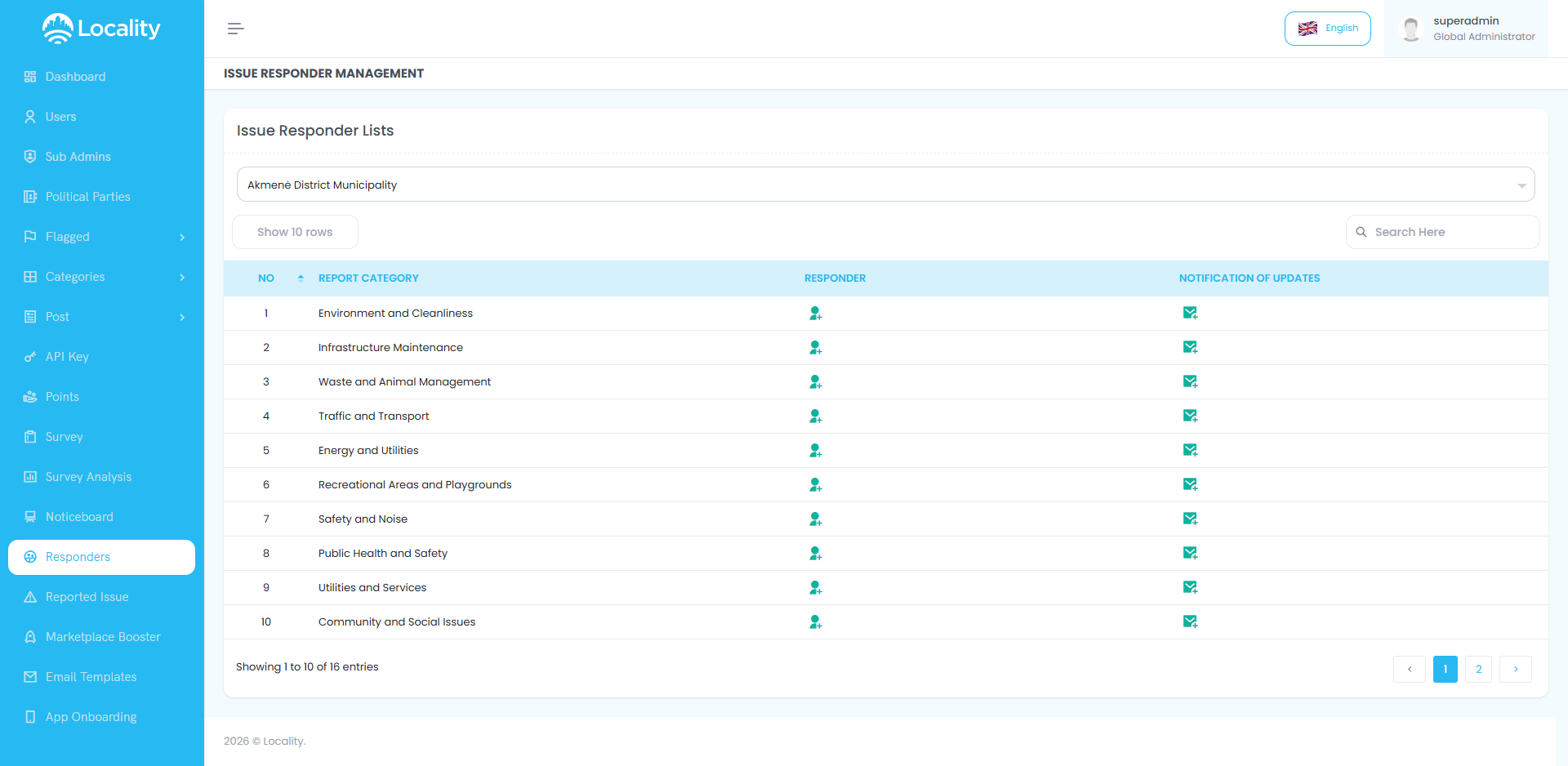The height and width of the screenshot is (766, 1568).
Task: Open pagination page 2
Action: click(1478, 669)
